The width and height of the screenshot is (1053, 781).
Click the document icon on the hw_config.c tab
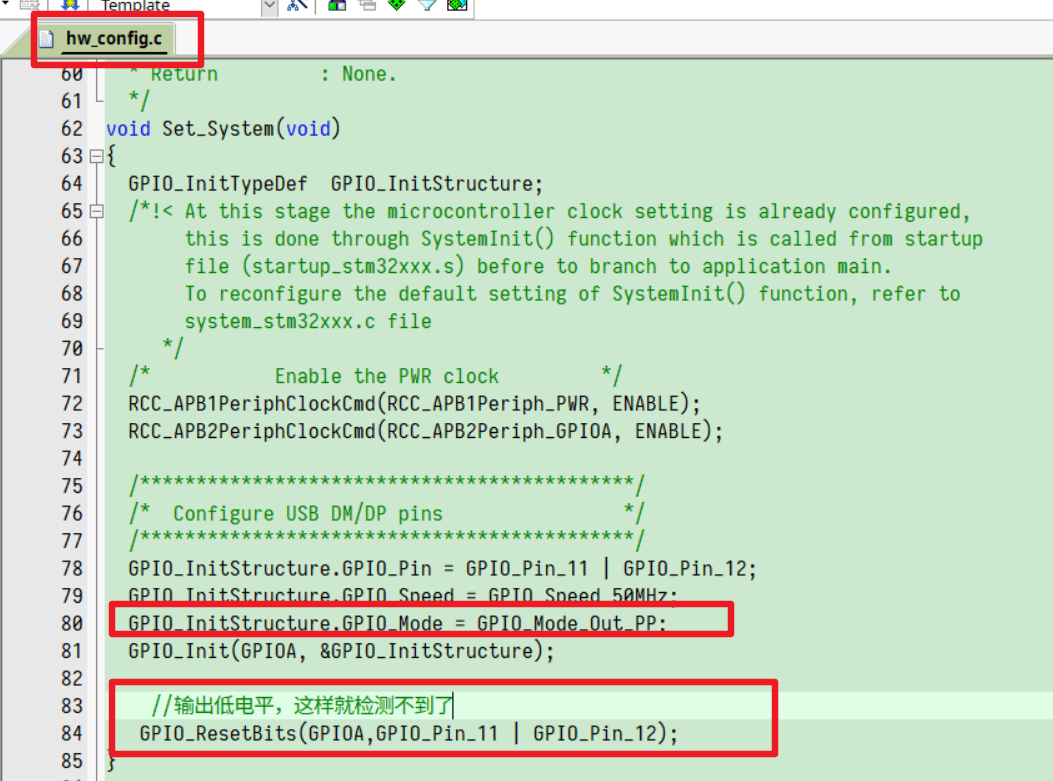coord(47,38)
